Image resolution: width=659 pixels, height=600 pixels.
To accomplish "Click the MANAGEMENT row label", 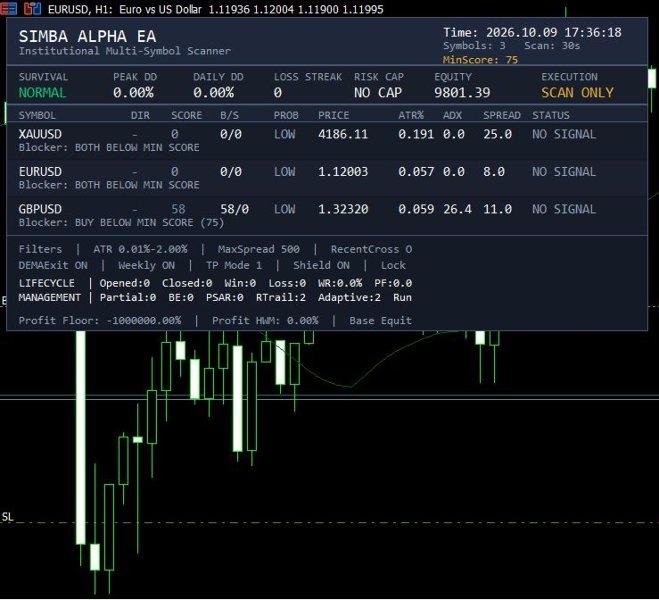I will (x=50, y=297).
